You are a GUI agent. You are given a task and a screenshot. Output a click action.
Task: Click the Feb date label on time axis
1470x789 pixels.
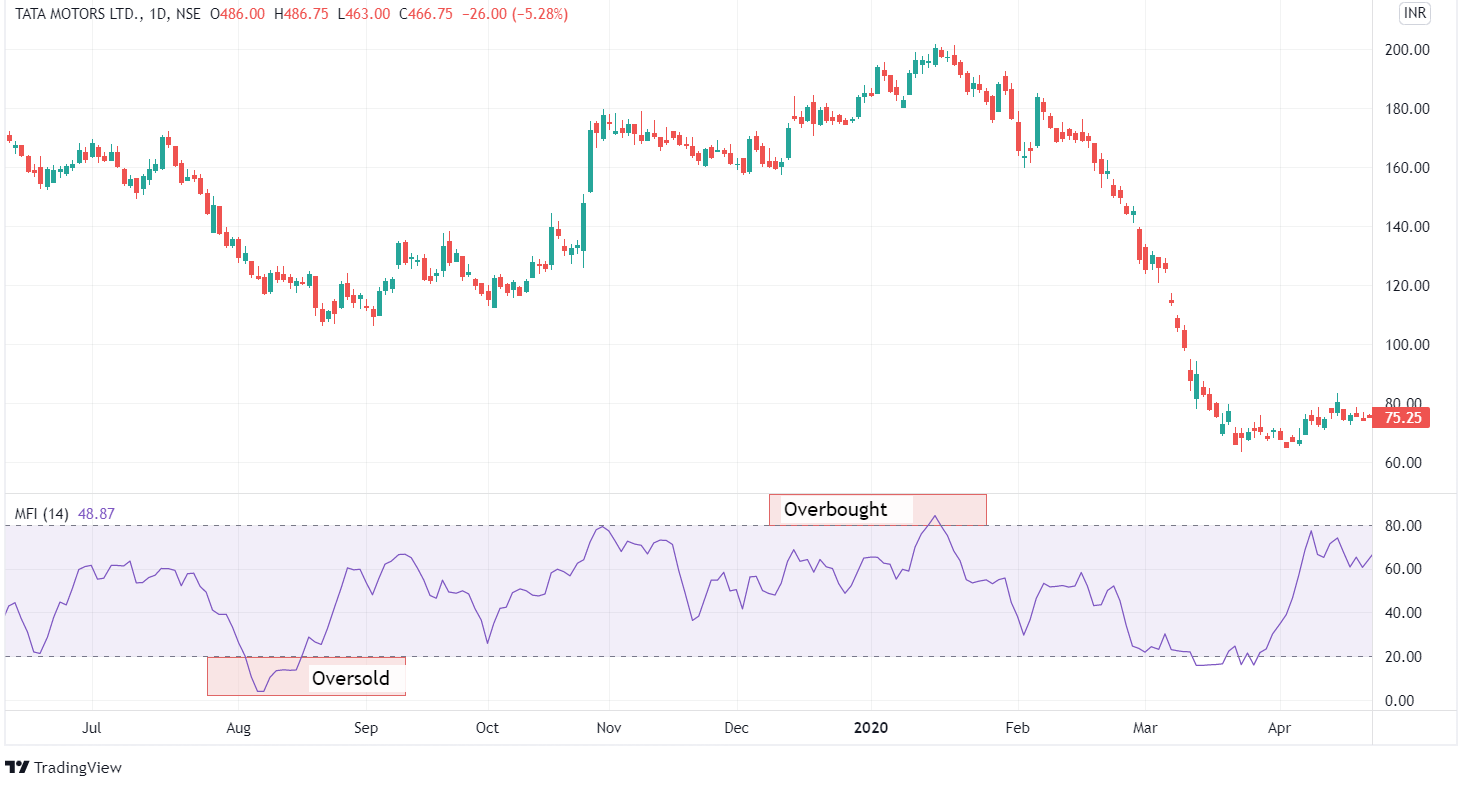1017,728
